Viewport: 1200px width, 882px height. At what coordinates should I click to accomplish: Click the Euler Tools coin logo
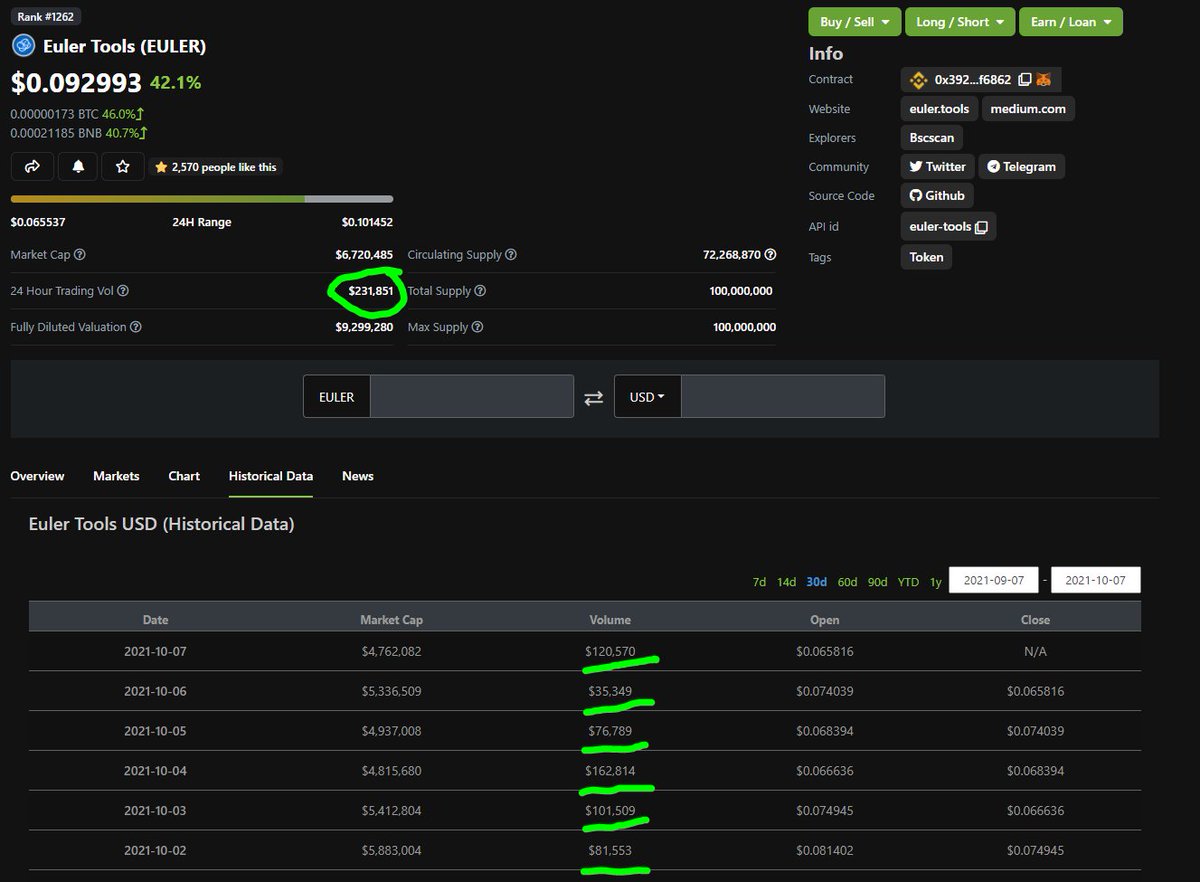(x=23, y=46)
